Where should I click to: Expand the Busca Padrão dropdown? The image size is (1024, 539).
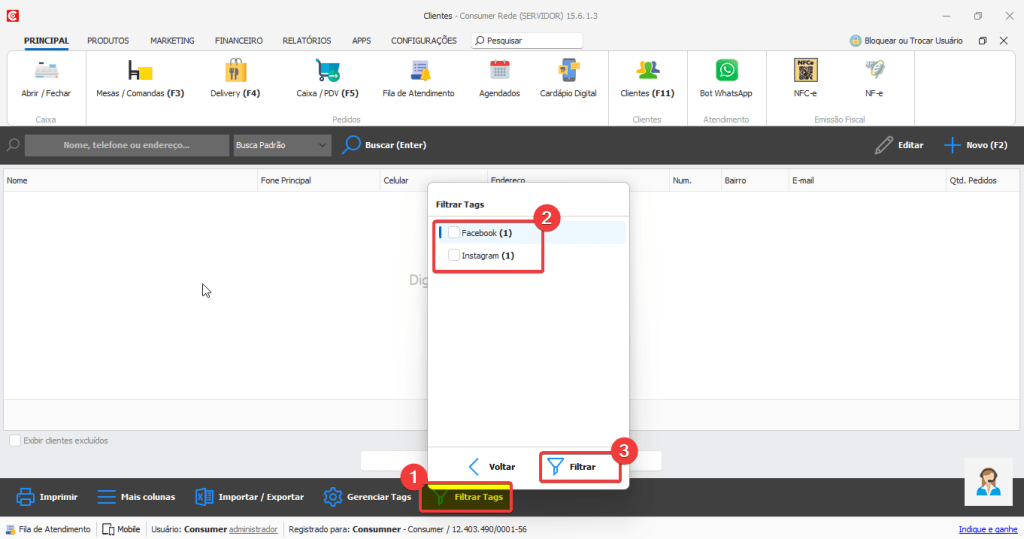pos(281,145)
